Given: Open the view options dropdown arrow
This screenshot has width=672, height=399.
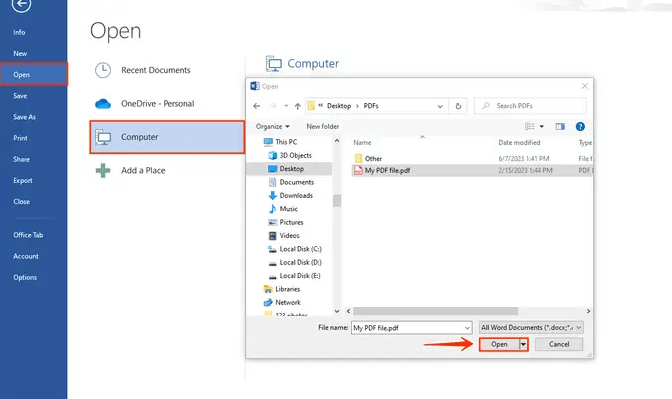Looking at the screenshot, I should tap(542, 126).
